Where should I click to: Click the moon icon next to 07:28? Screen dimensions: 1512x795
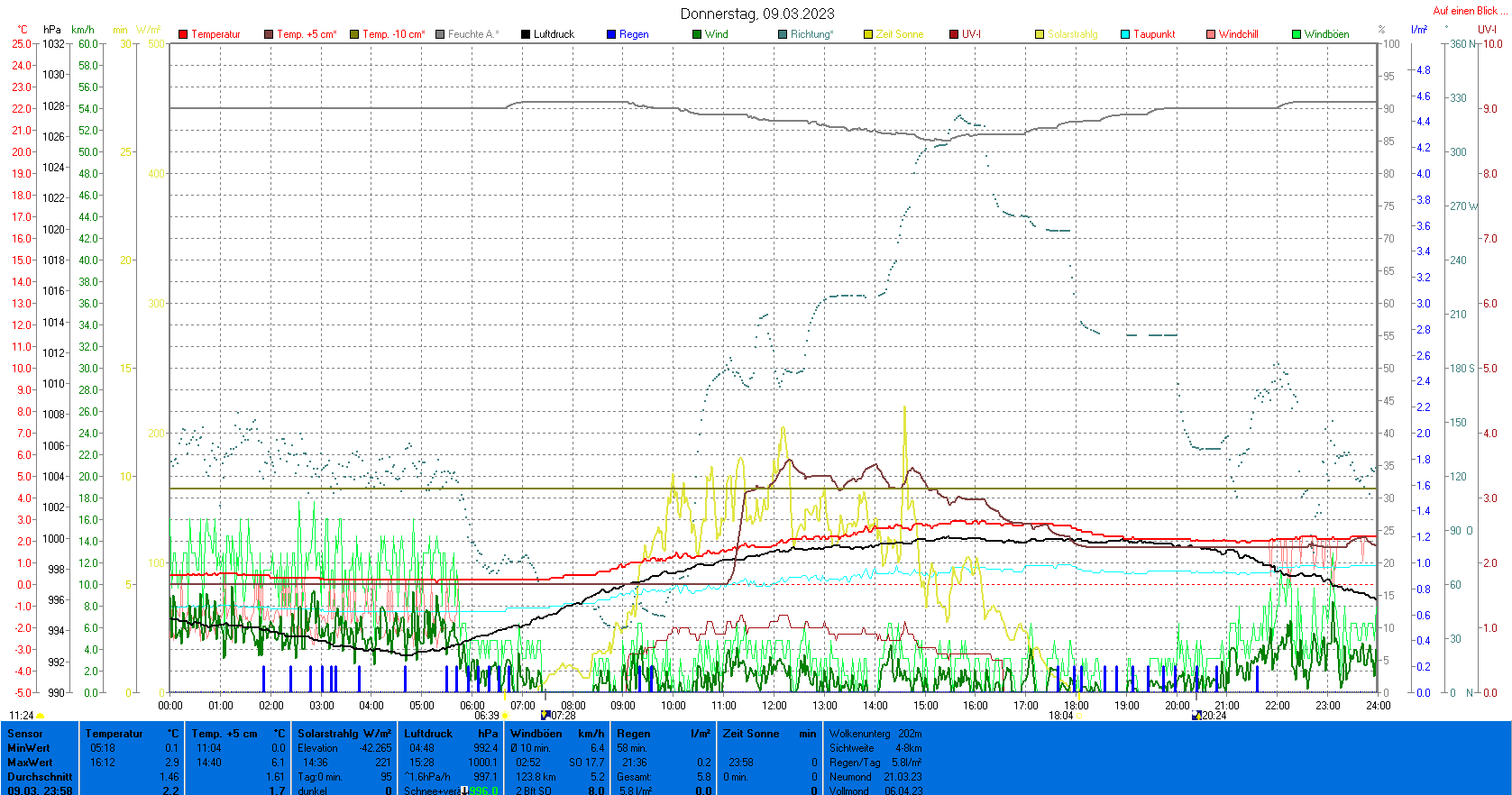tap(545, 715)
